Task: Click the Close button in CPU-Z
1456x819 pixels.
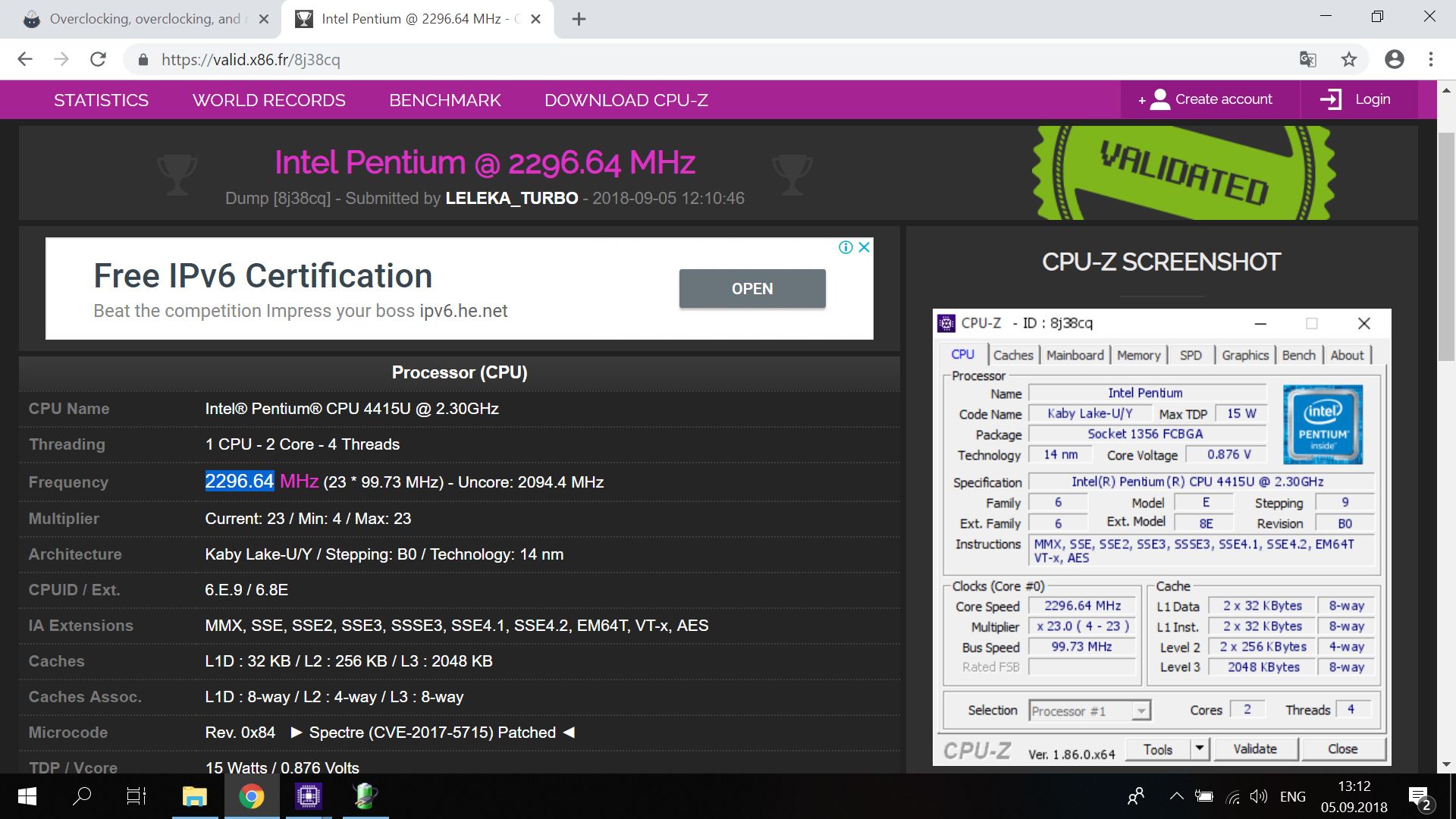Action: 1342,748
